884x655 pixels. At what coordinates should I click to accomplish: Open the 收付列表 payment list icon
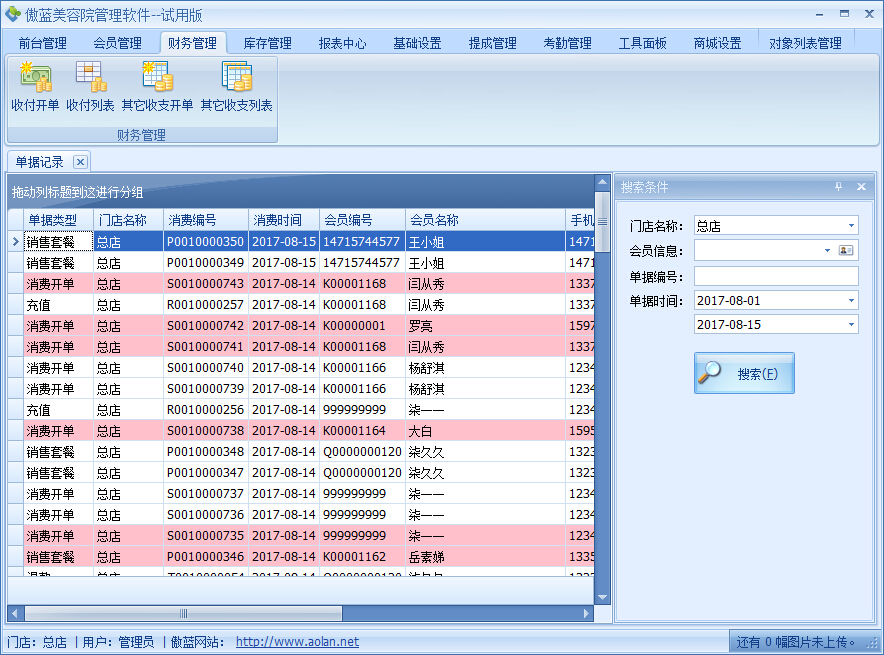click(90, 87)
